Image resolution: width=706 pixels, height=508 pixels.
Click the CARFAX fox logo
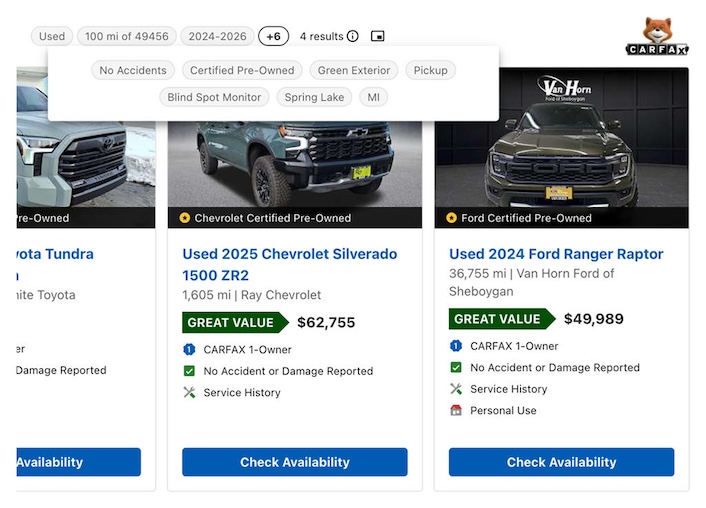pos(657,36)
